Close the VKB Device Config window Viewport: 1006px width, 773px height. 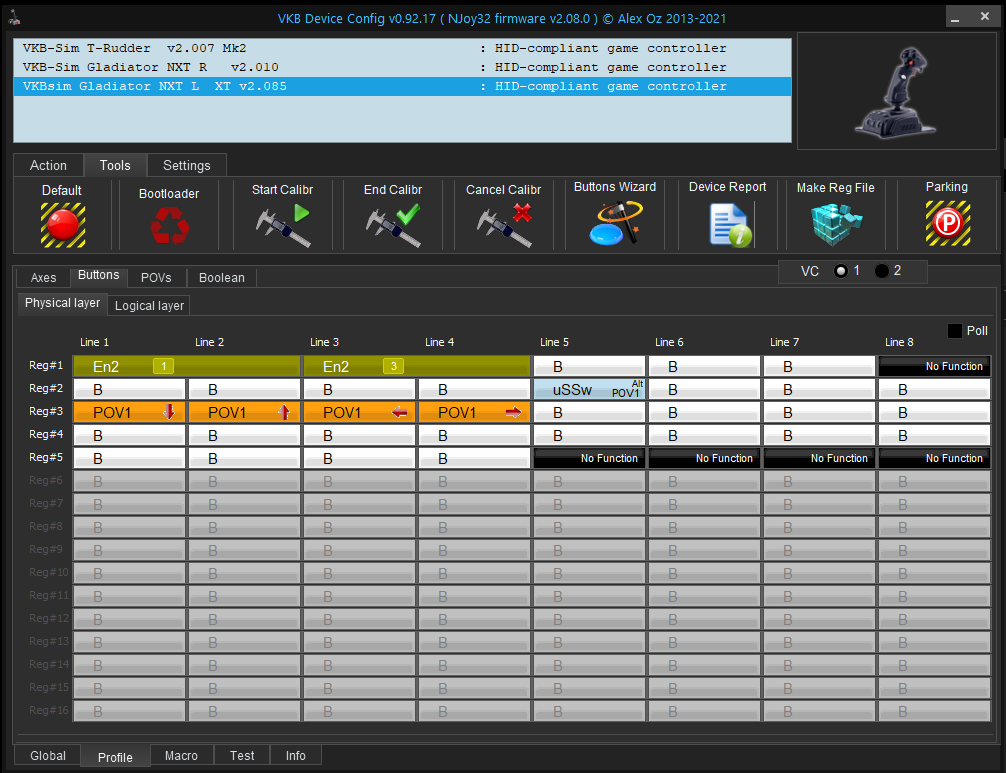tap(985, 17)
